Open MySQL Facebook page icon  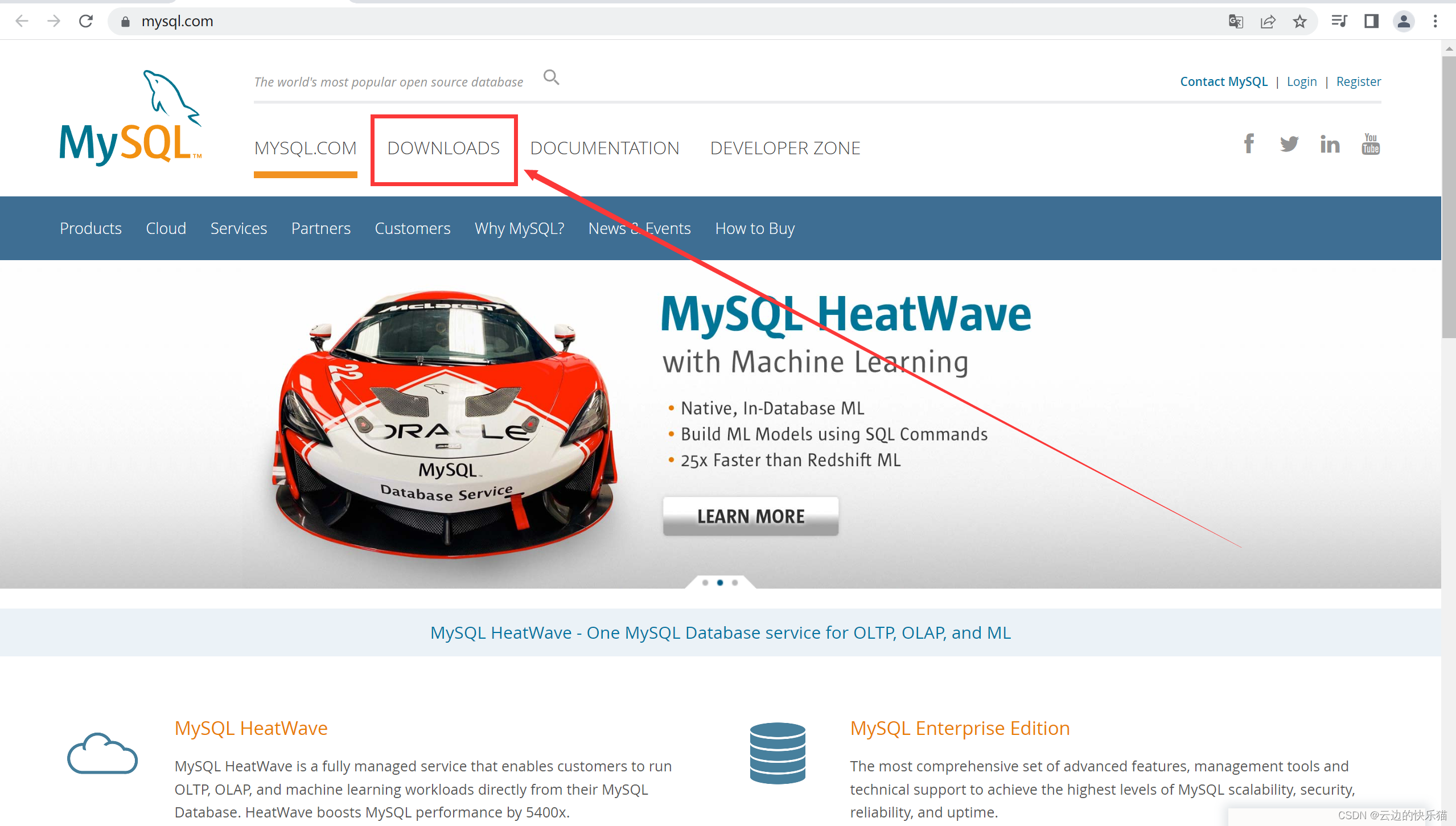pos(1249,143)
